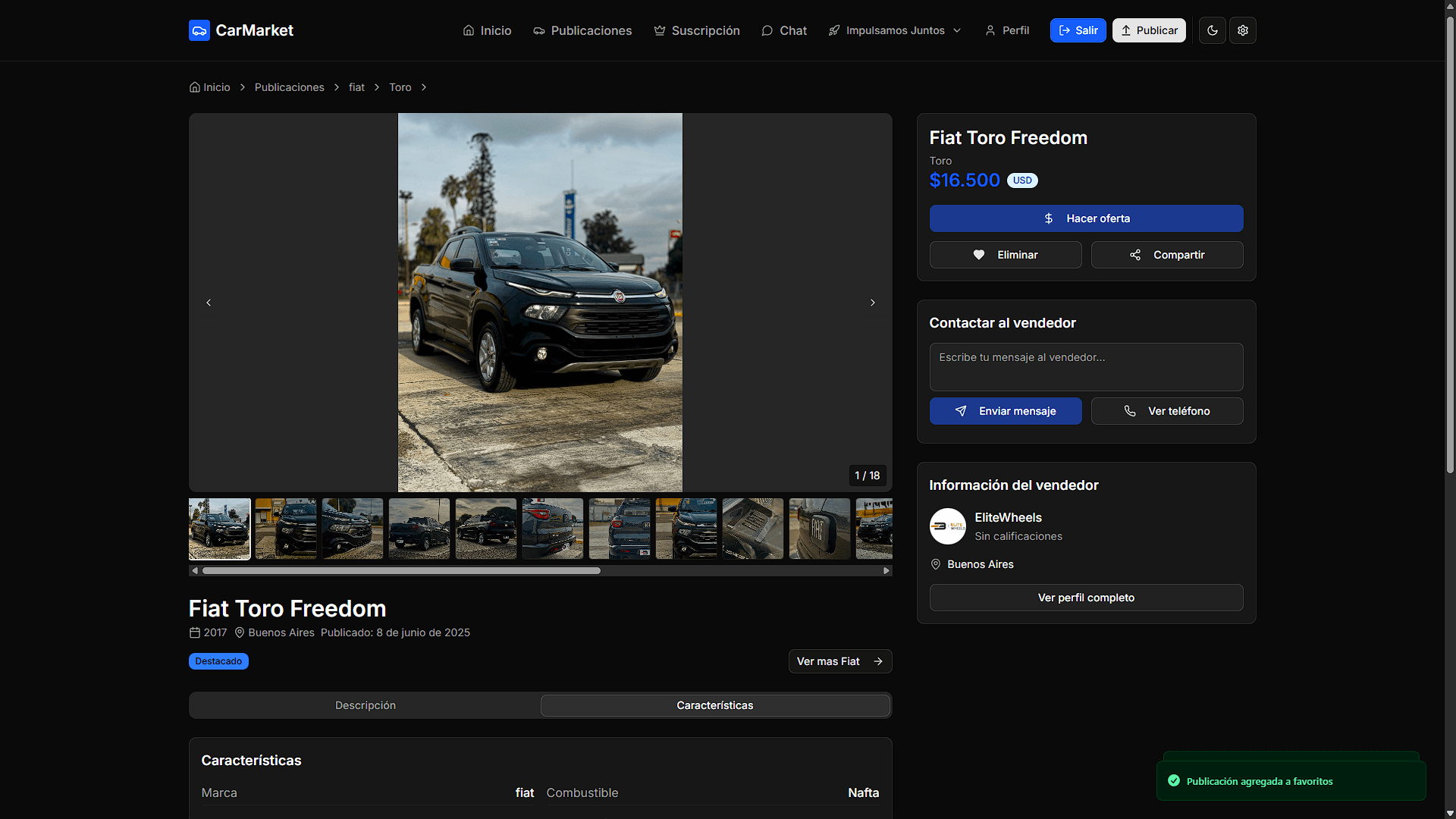Switch to the Características tab
The height and width of the screenshot is (819, 1456).
pyautogui.click(x=715, y=705)
